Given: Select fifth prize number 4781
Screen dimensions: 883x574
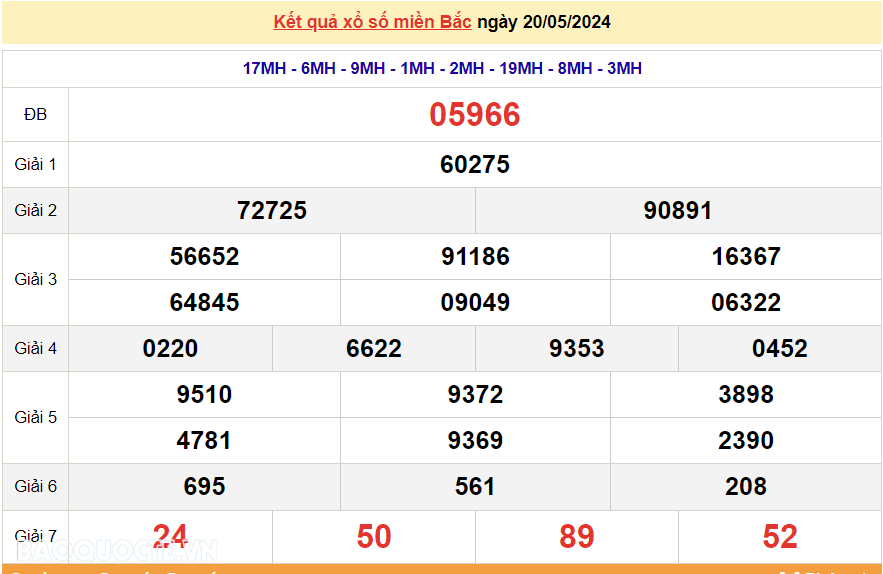Looking at the screenshot, I should point(204,440).
